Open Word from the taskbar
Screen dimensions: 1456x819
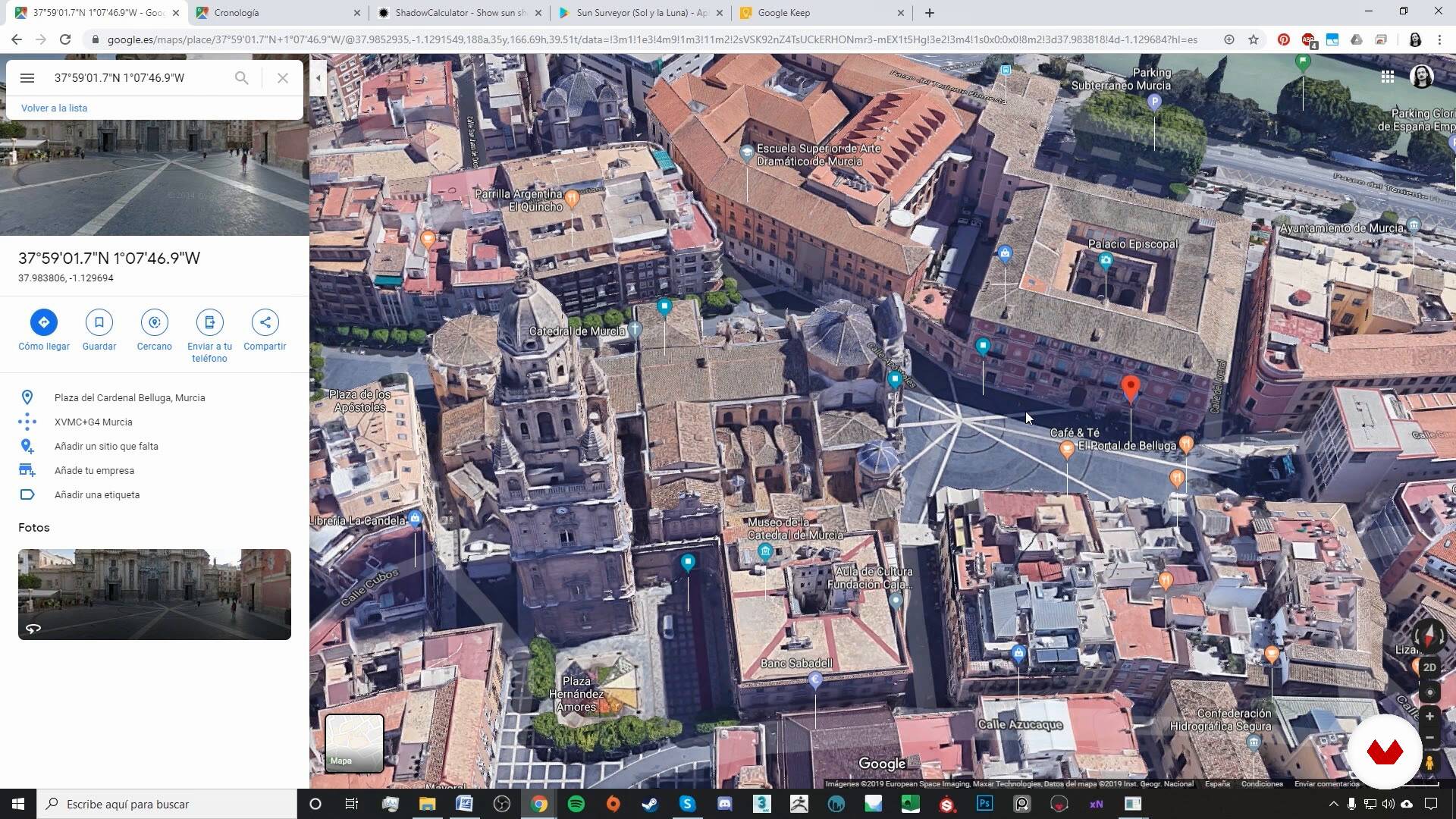point(464,804)
